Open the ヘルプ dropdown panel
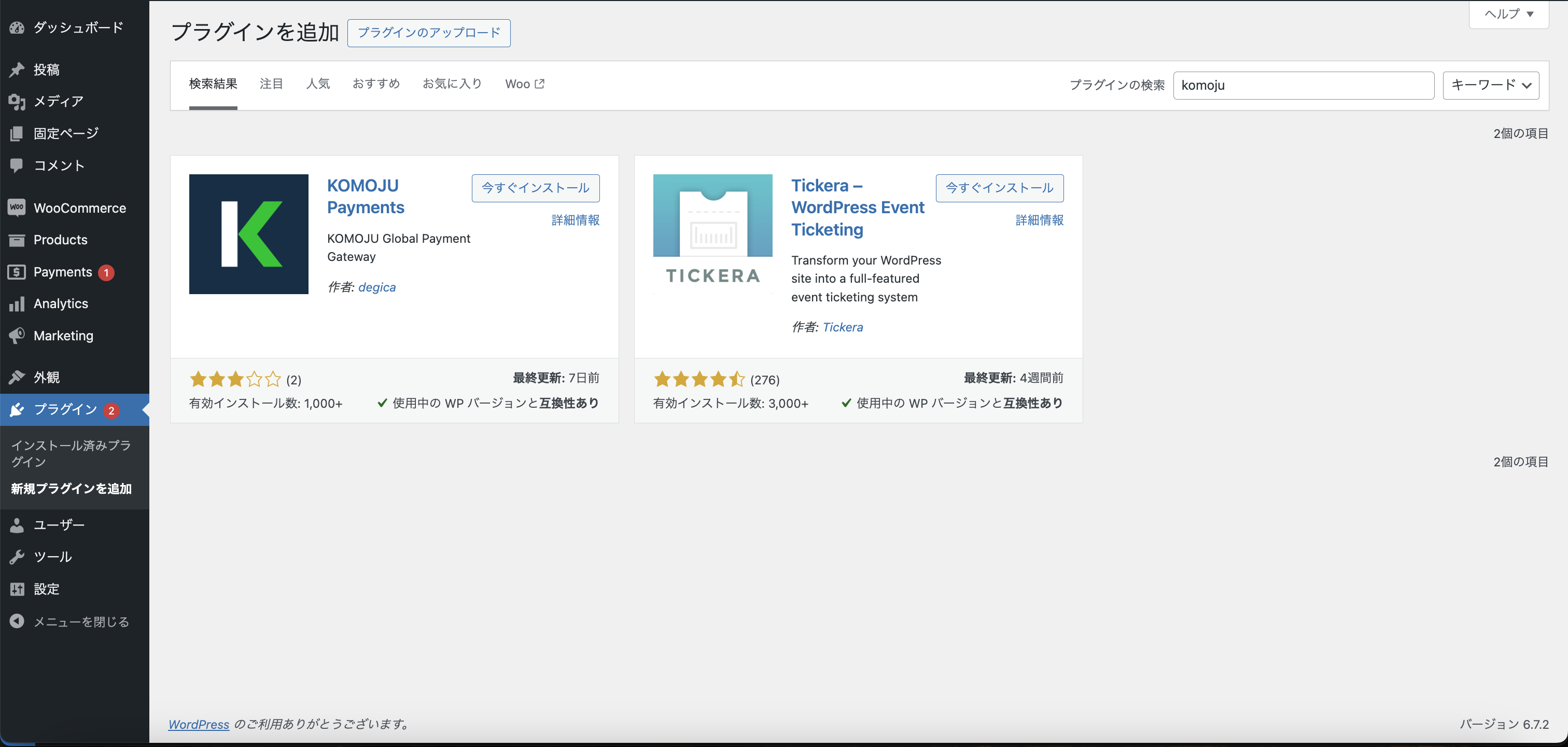Image resolution: width=1568 pixels, height=747 pixels. [1508, 14]
